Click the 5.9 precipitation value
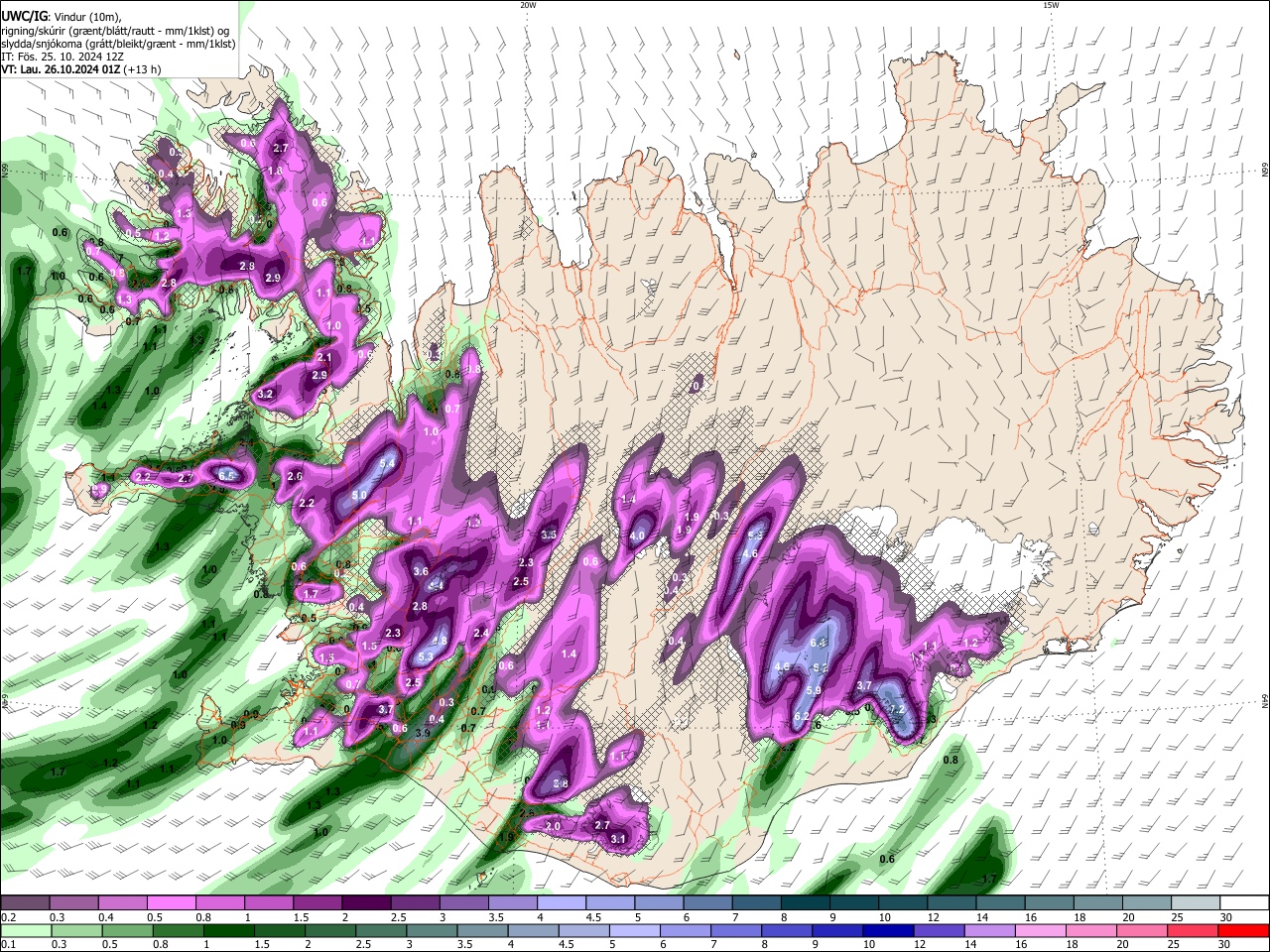The width and height of the screenshot is (1270, 952). click(x=815, y=690)
